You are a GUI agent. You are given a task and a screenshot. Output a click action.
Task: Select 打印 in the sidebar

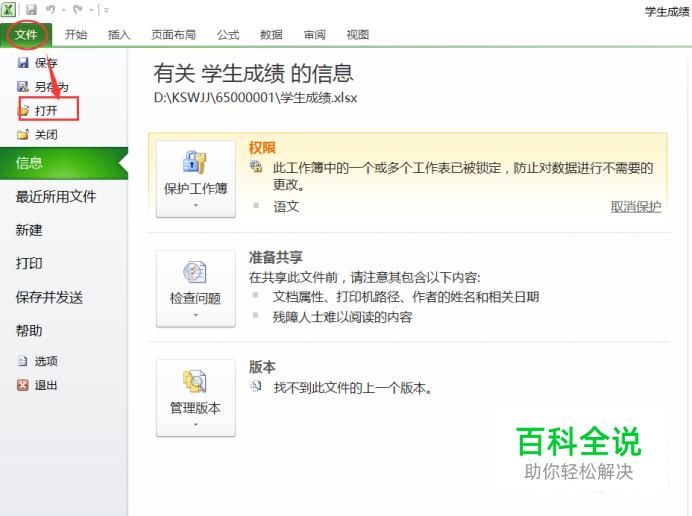[29, 264]
